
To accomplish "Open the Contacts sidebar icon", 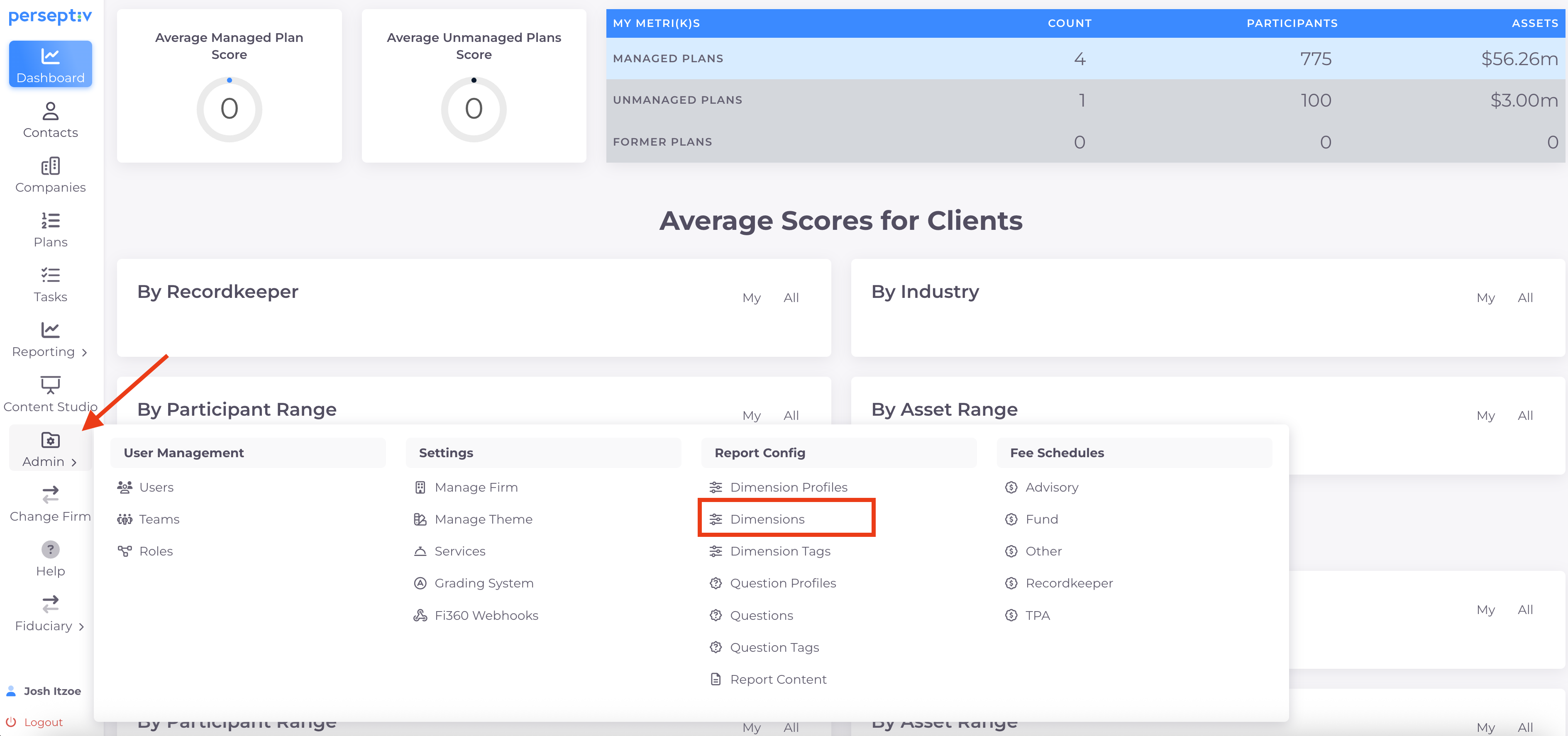I will point(50,111).
